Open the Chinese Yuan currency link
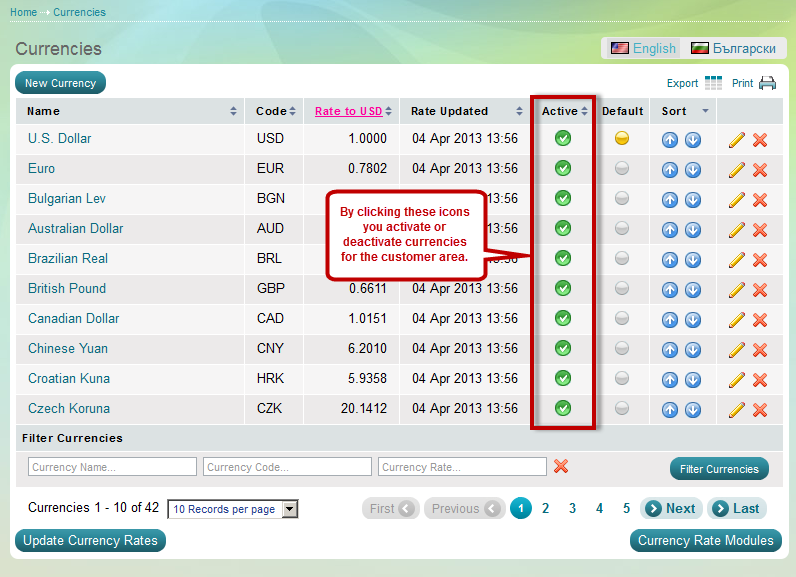 tap(68, 349)
